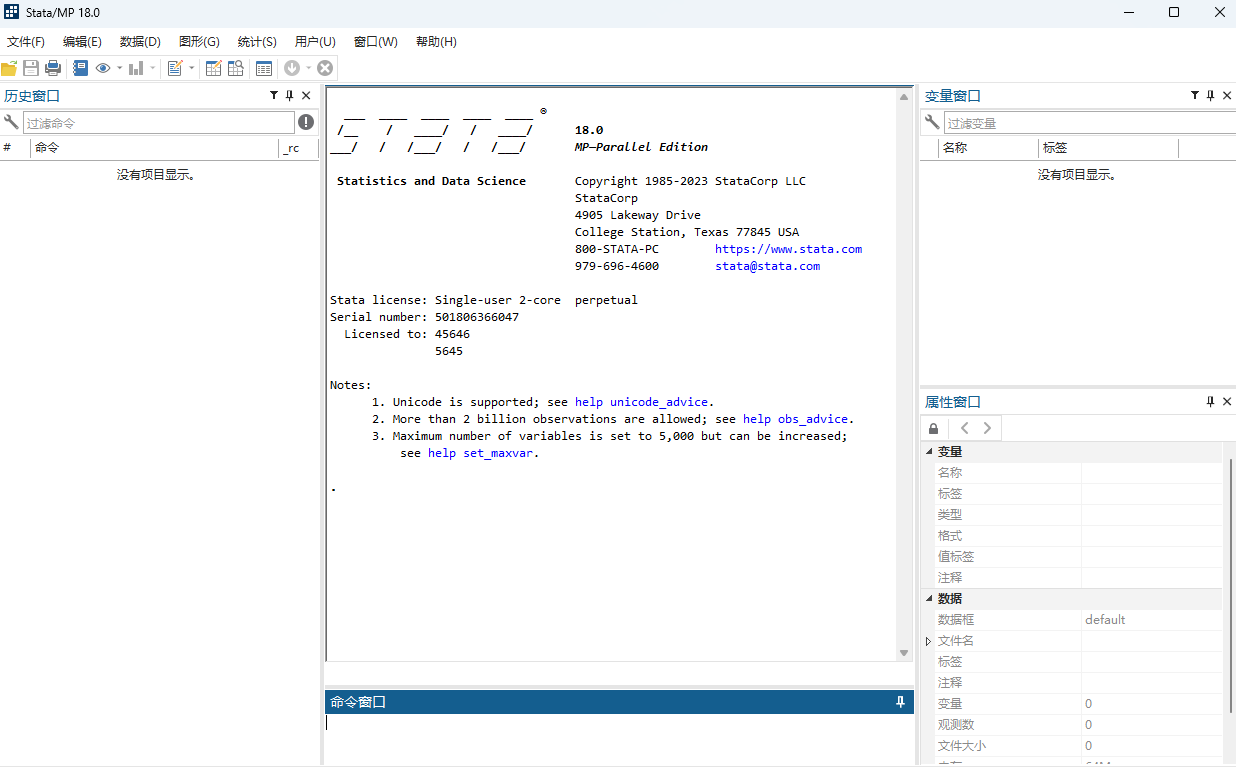Toggle pin on the Properties window
The width and height of the screenshot is (1236, 770).
(x=1210, y=402)
